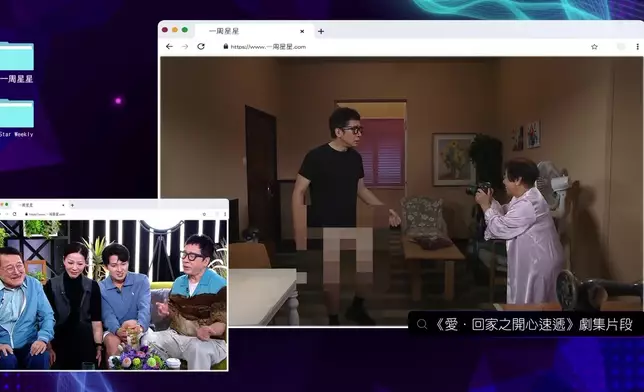Click the large browser's address bar URL

(268, 47)
